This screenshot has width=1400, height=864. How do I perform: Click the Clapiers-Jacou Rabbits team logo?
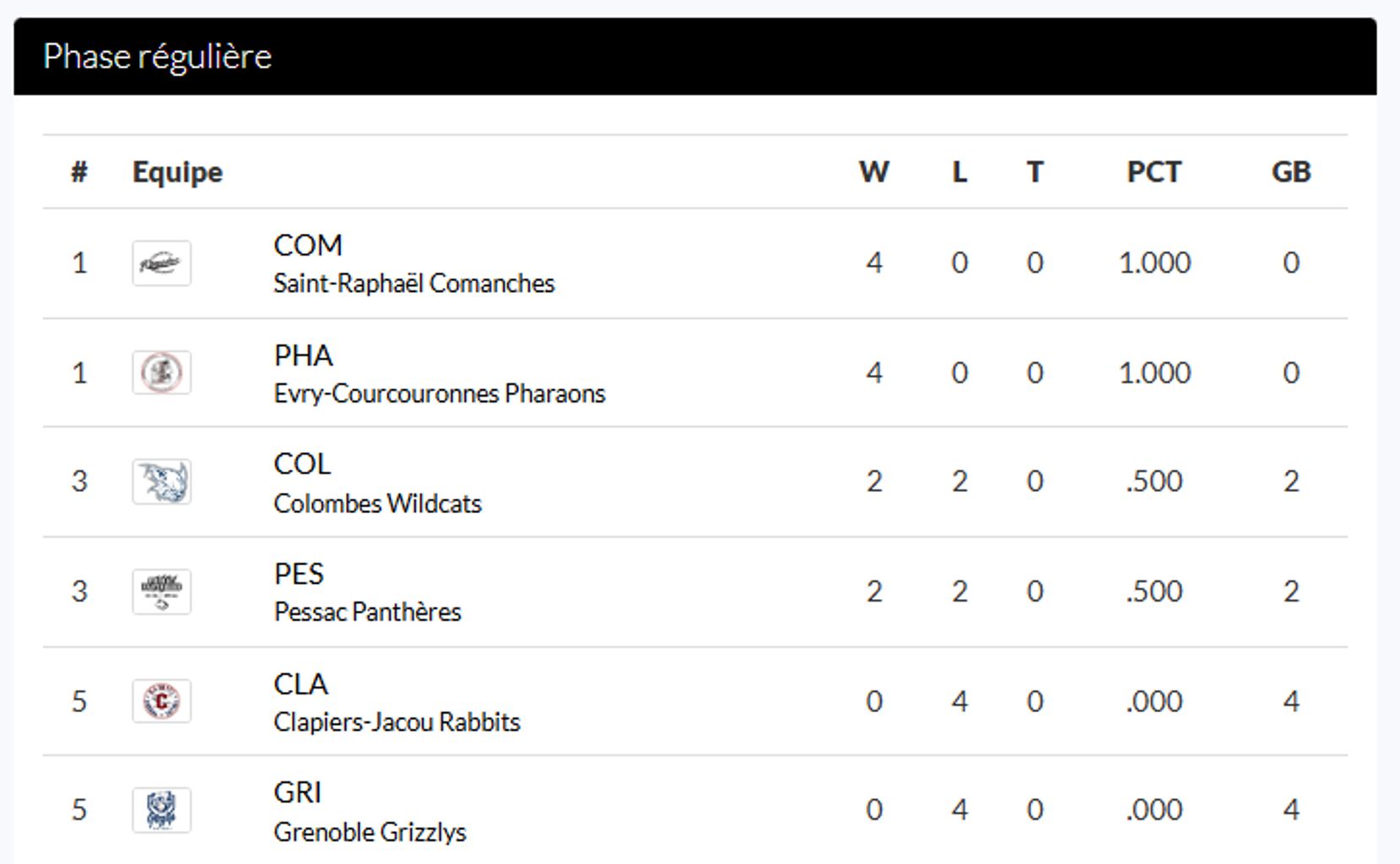(161, 701)
